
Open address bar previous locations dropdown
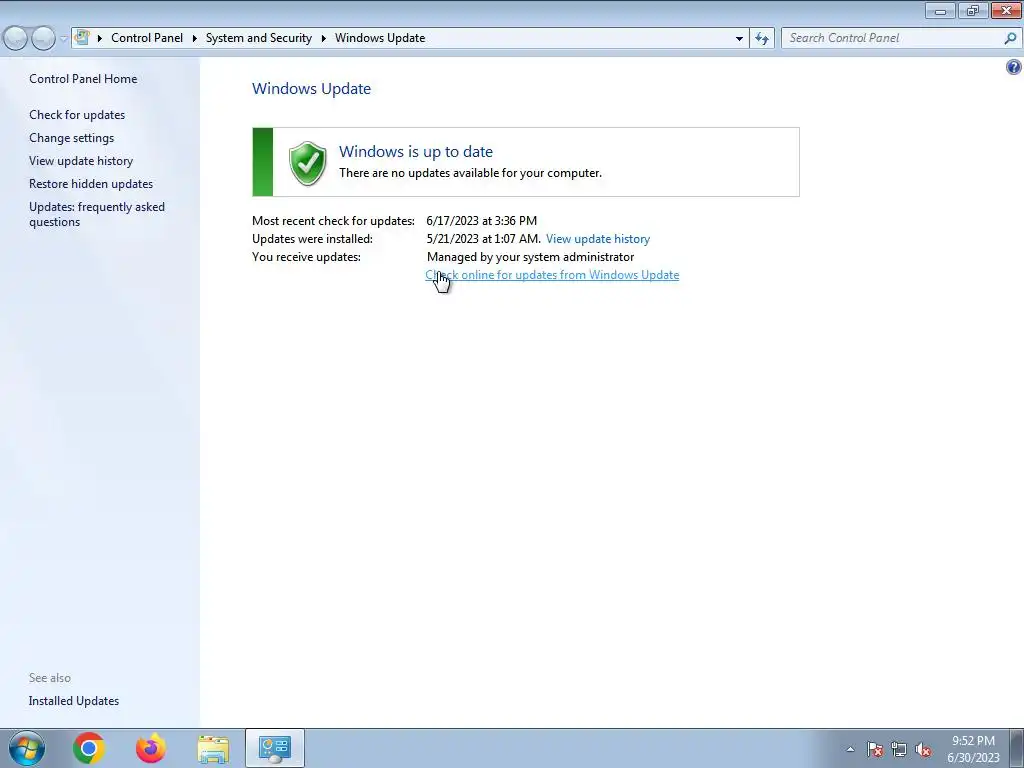click(739, 38)
